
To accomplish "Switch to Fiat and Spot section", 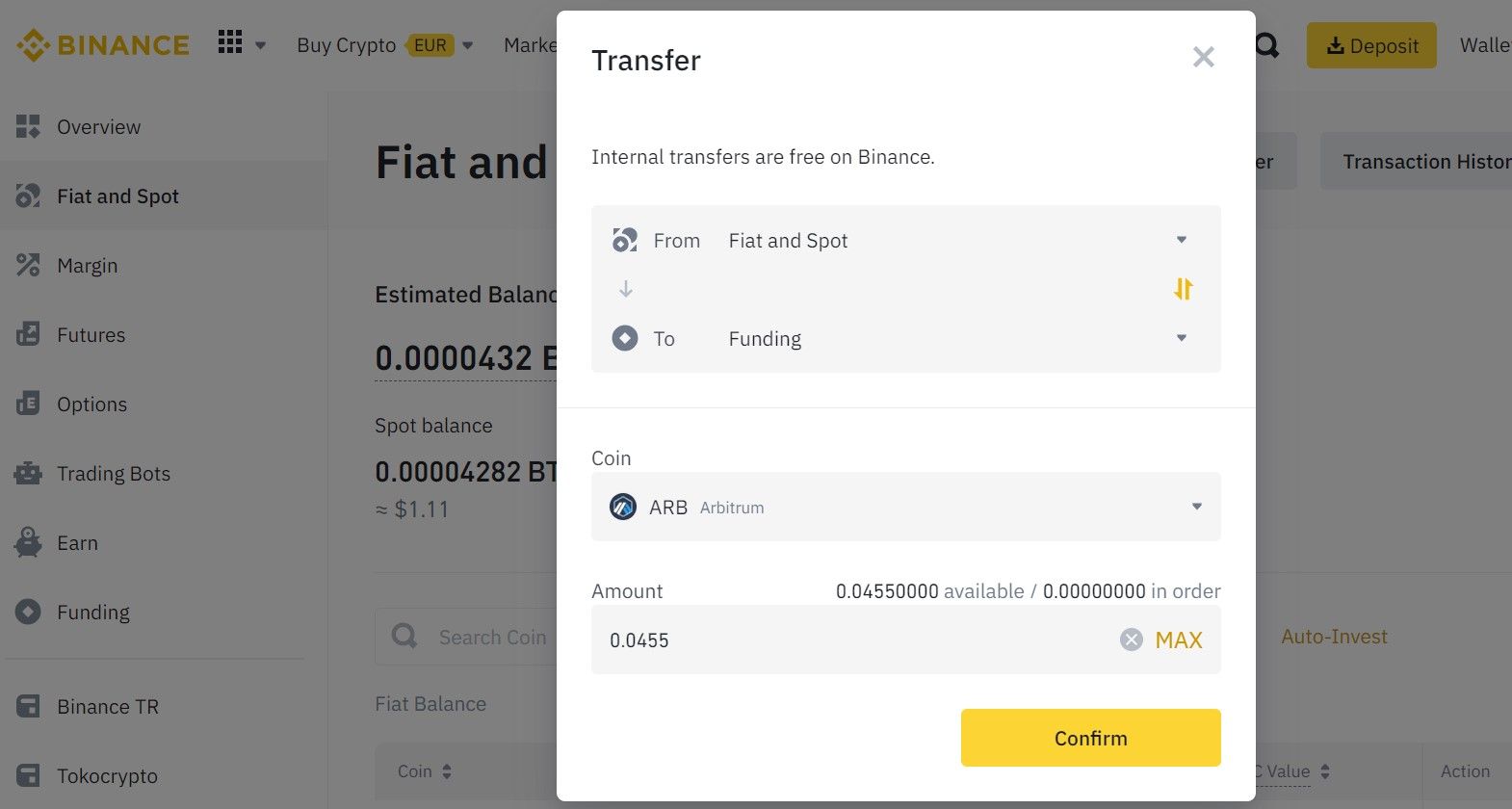I will pos(117,196).
